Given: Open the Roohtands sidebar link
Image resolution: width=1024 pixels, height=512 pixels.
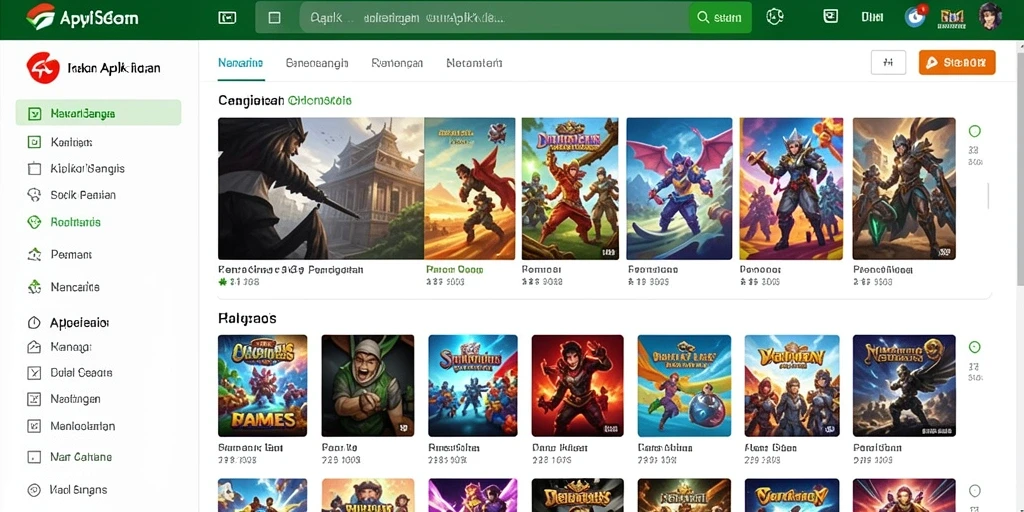Looking at the screenshot, I should point(75,222).
